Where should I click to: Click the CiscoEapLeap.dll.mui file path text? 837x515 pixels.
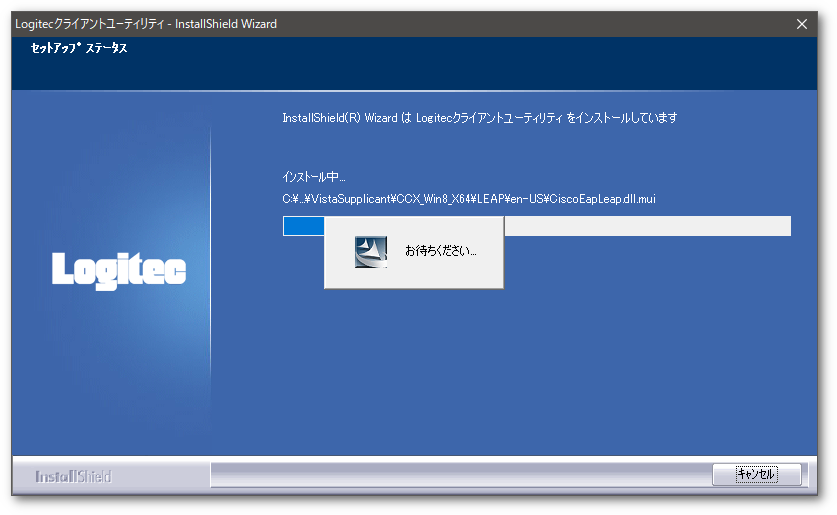coord(469,199)
